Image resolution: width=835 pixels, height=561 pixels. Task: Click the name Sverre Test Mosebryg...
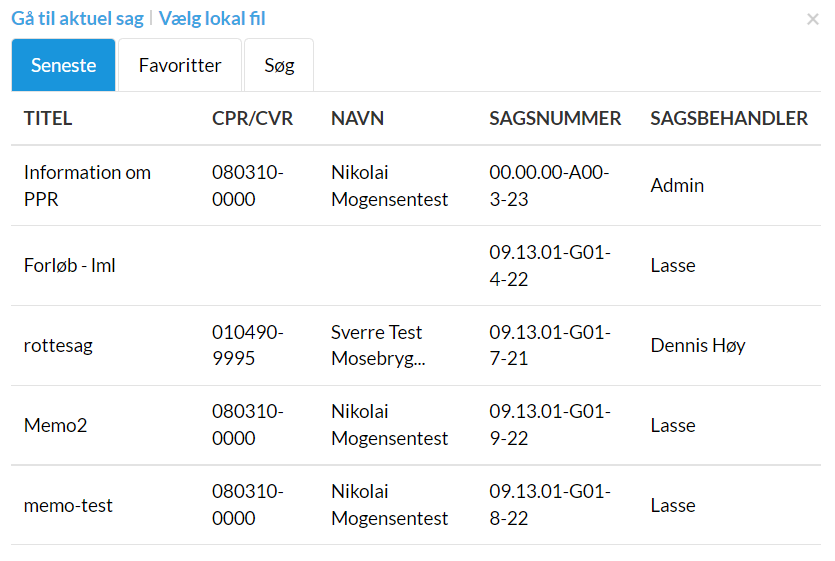pos(377,346)
